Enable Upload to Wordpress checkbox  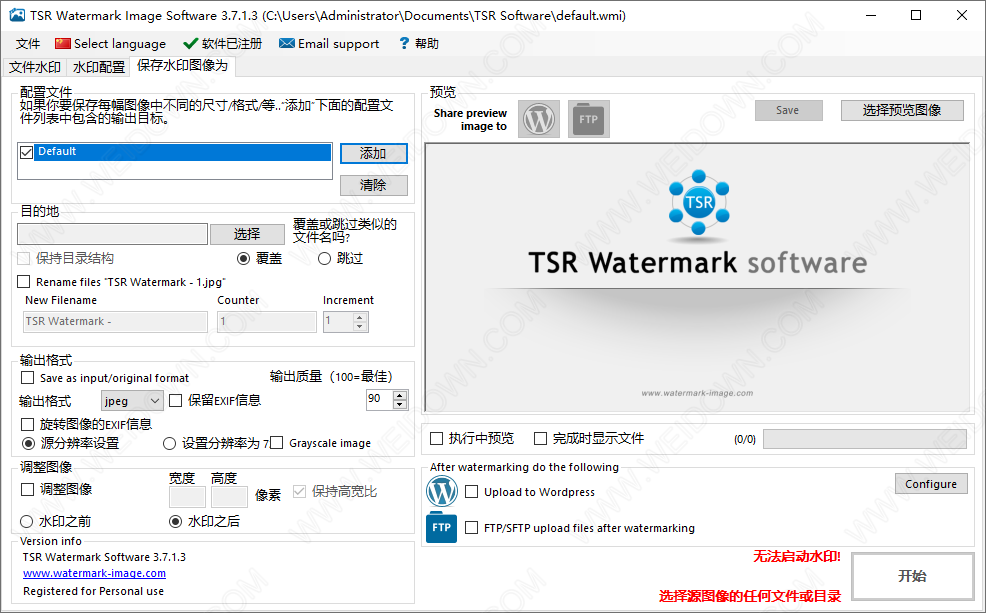coord(472,492)
